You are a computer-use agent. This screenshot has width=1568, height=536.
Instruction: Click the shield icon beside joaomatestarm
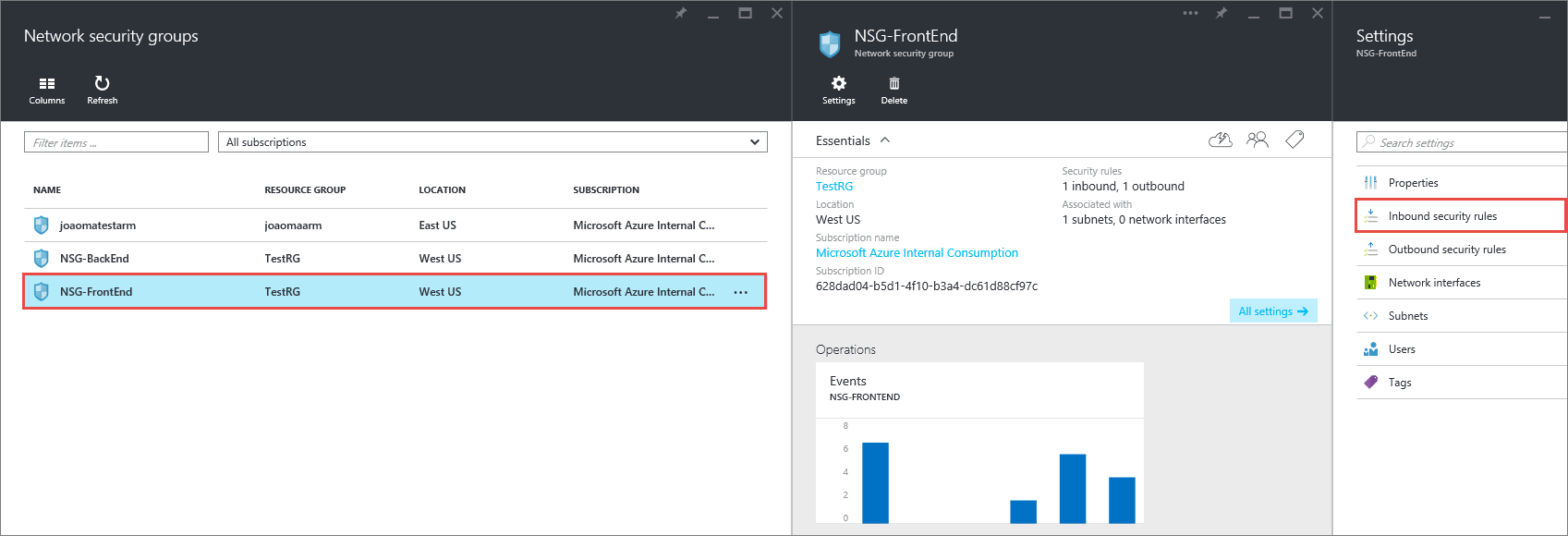pos(41,225)
